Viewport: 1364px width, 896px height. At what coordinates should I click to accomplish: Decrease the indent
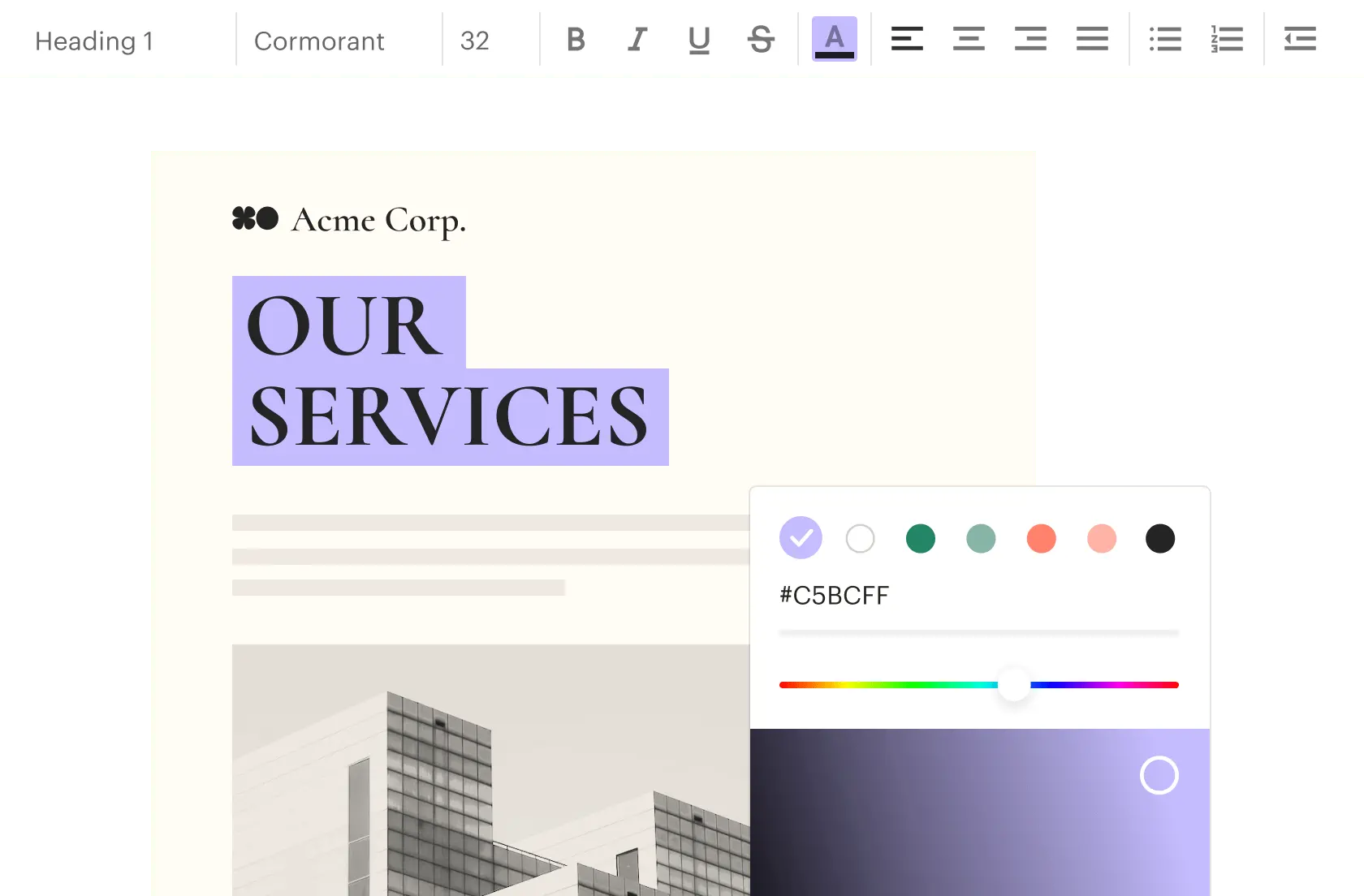(1300, 39)
